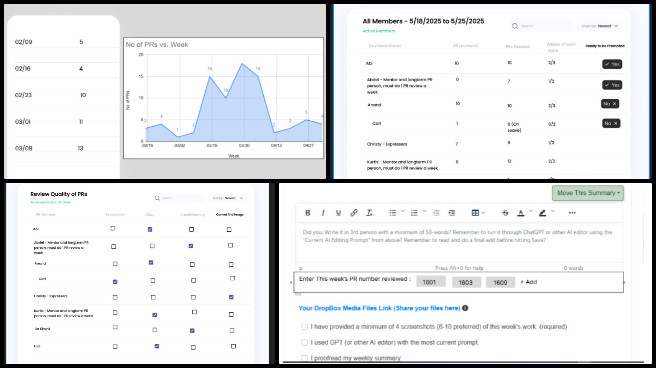Click the 'Ready to be Promoted' column header
The height and width of the screenshot is (368, 656).
coord(605,46)
